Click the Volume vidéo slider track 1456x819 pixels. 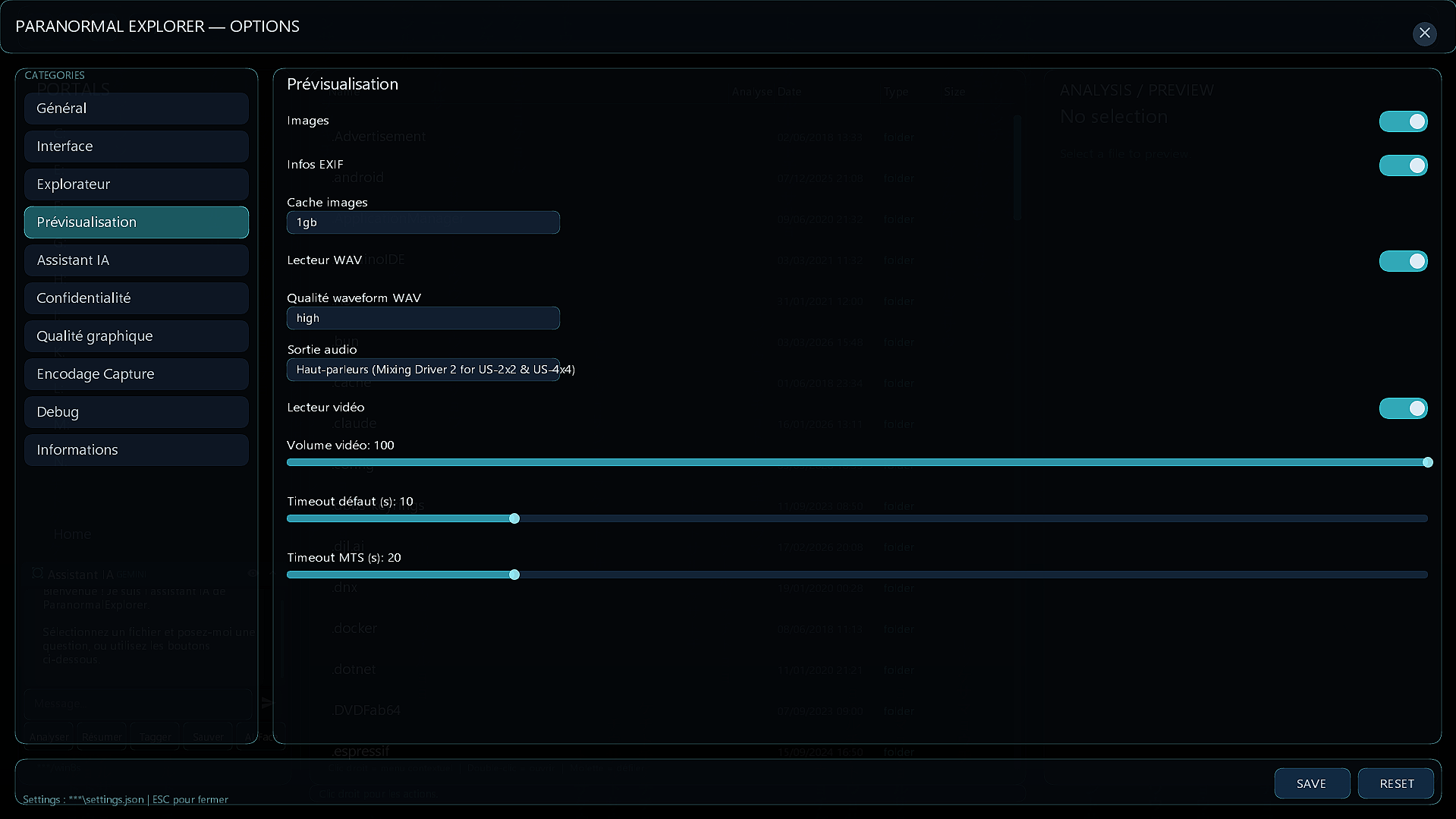pos(856,462)
